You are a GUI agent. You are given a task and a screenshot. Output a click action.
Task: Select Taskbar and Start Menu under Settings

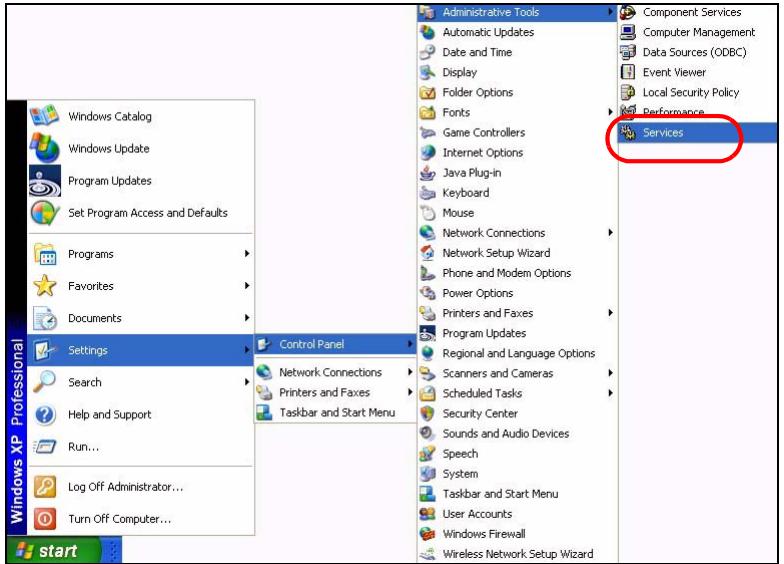pos(336,412)
